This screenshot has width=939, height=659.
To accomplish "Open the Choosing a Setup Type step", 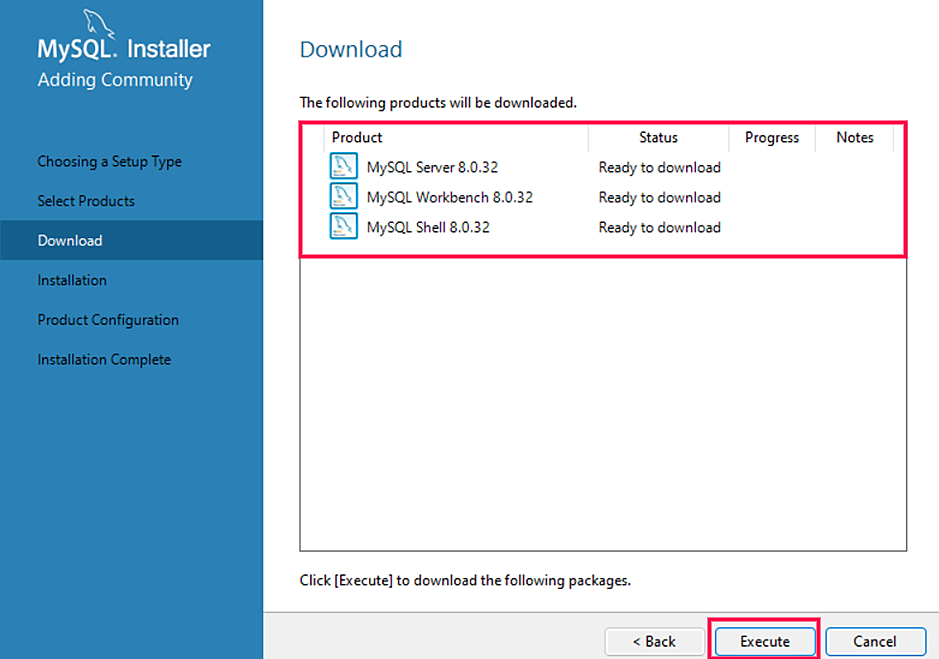I will click(110, 162).
